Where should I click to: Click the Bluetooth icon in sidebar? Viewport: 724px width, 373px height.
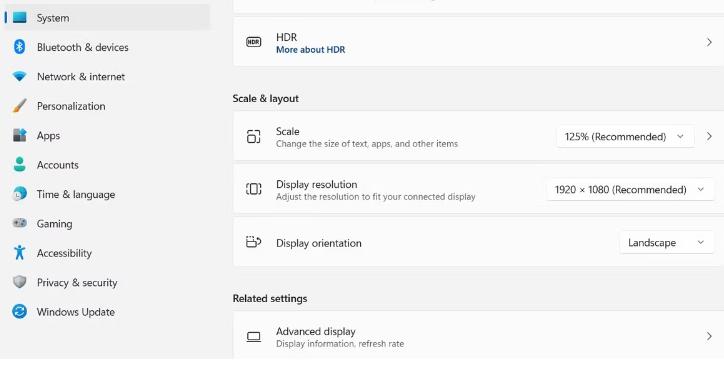click(19, 47)
